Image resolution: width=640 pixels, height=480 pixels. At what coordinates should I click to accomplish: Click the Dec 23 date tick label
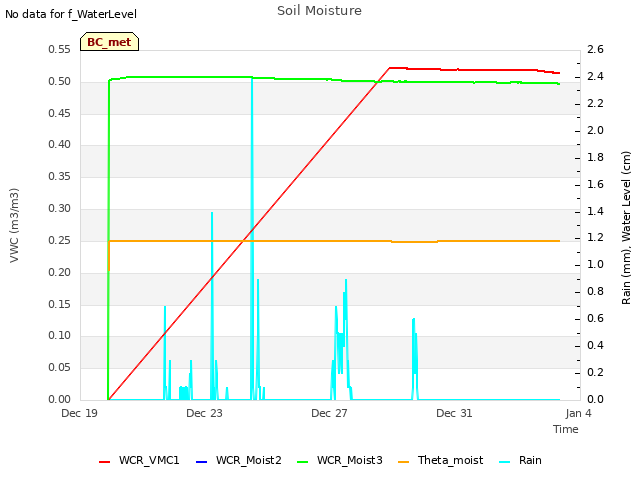204,413
